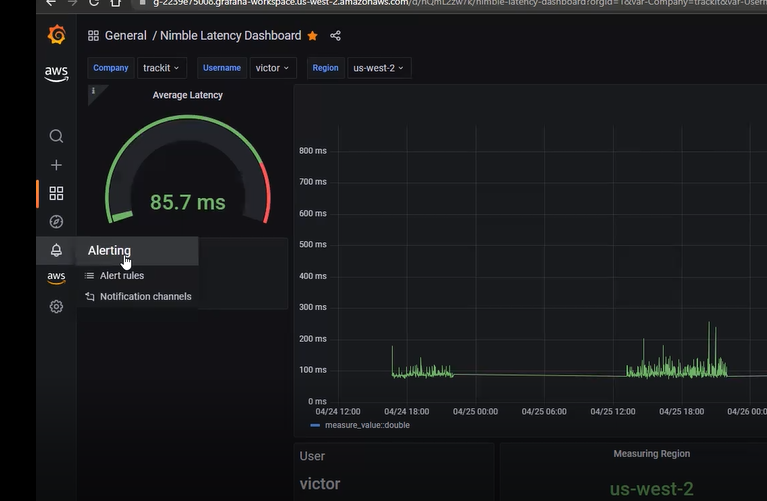The width and height of the screenshot is (767, 501).
Task: Open the Region dropdown showing us-west-2
Action: (x=379, y=68)
